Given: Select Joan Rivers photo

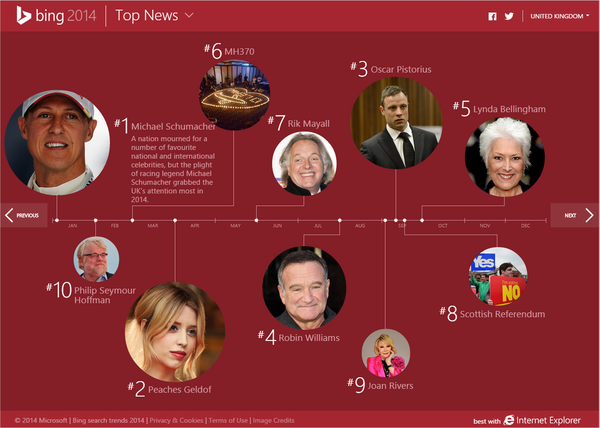Looking at the screenshot, I should (386, 353).
